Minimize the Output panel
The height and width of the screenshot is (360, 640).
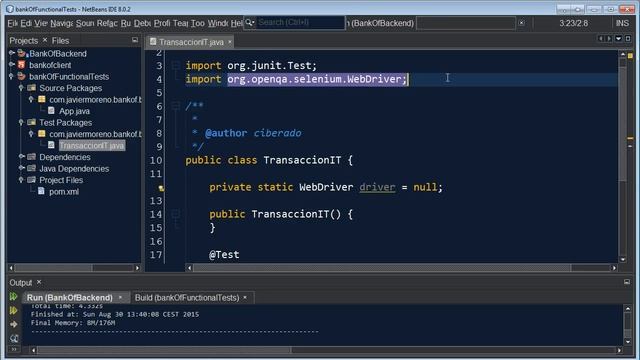coord(627,282)
